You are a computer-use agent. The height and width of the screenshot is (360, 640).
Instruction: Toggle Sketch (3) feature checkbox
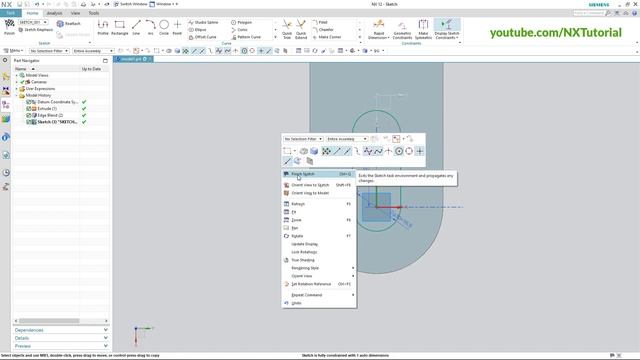tap(29, 122)
